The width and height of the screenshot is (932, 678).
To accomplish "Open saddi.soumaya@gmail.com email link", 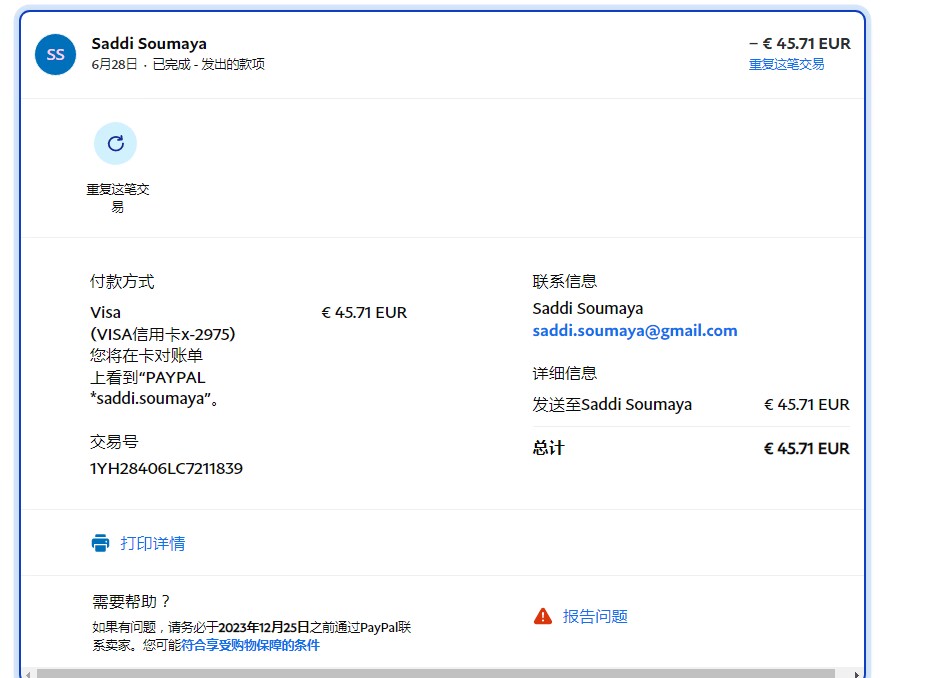I will point(634,330).
